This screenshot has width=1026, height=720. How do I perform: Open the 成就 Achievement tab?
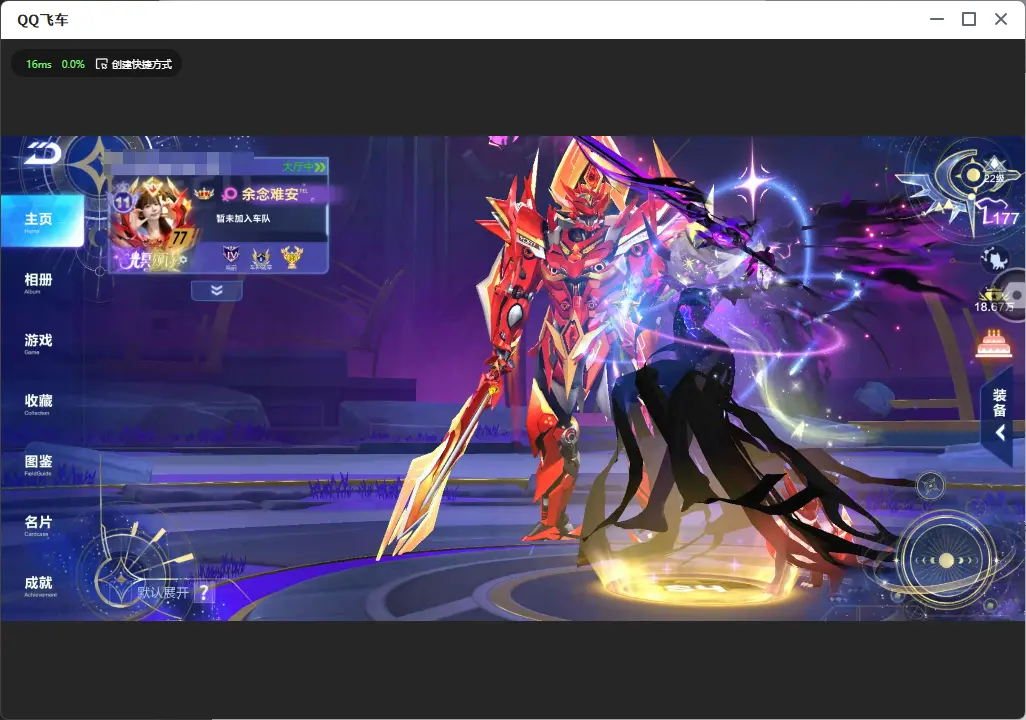(x=39, y=586)
